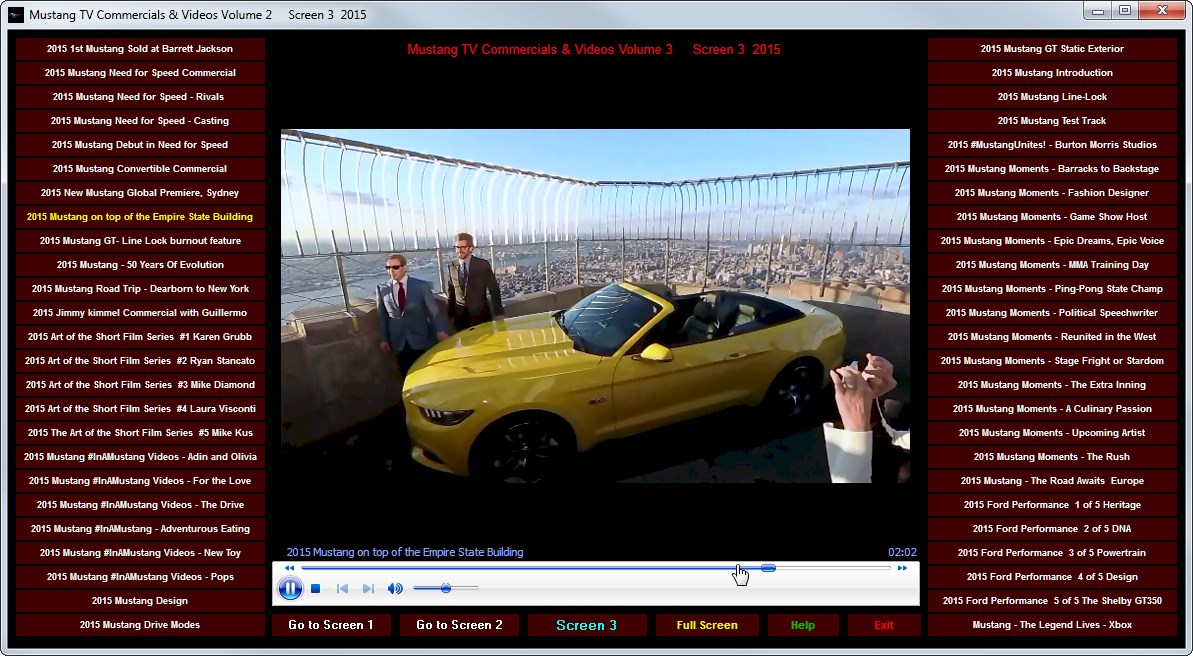This screenshot has height=656, width=1193.
Task: Play Art of the Short Film #1 Karen Grubb
Action: [x=140, y=336]
